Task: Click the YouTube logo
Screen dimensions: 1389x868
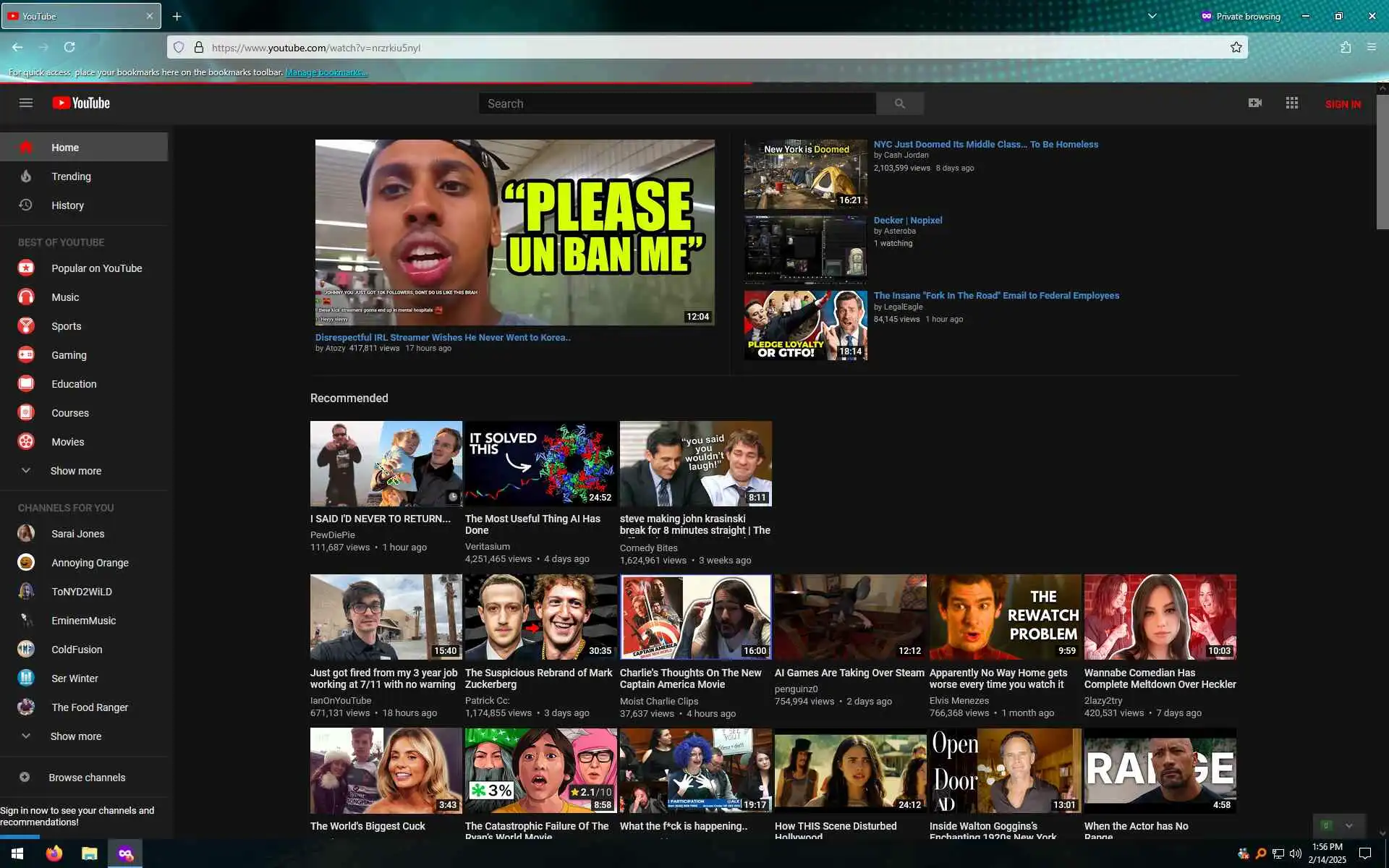Action: click(81, 103)
